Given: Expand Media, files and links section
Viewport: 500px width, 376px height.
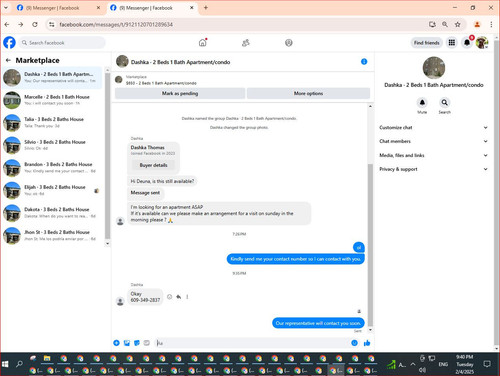Looking at the screenshot, I should click(433, 155).
